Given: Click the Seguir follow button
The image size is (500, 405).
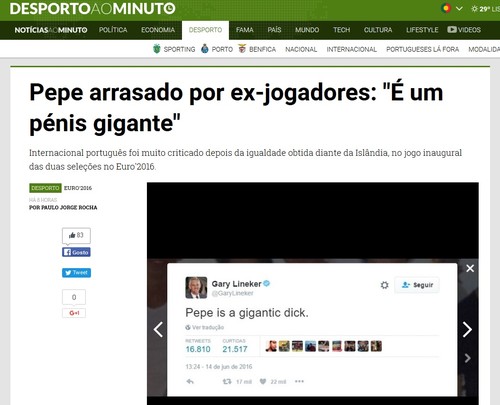Looking at the screenshot, I should pyautogui.click(x=417, y=285).
